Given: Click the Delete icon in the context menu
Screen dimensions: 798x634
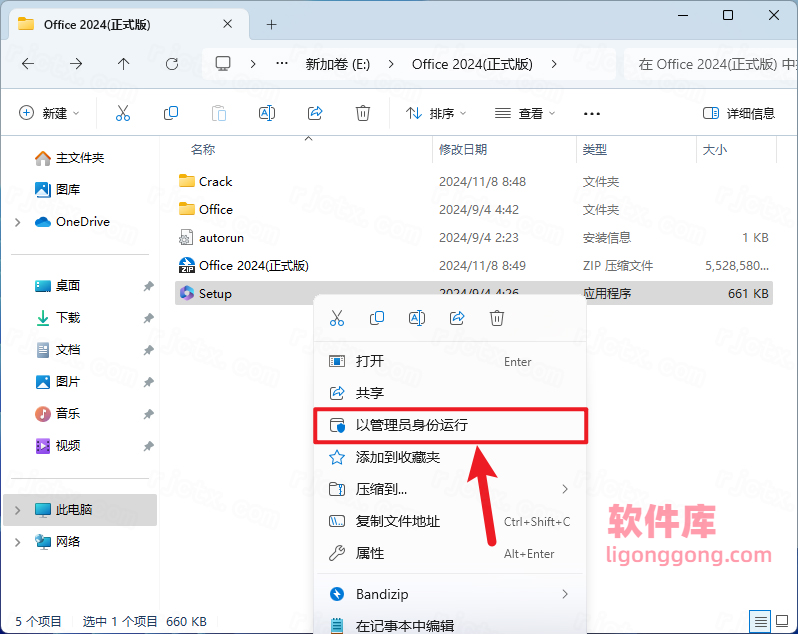Looking at the screenshot, I should (497, 319).
